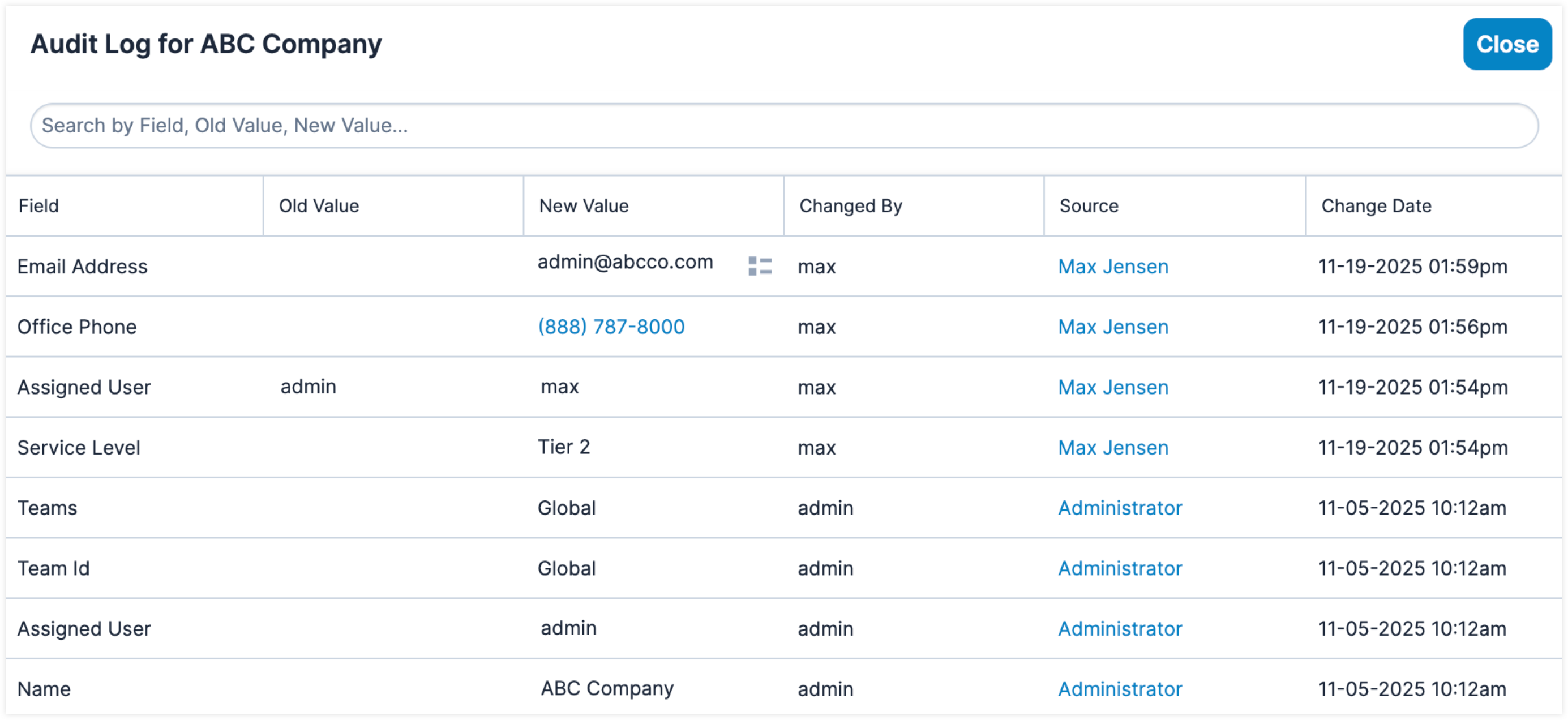Sort by the New Value column header
The height and width of the screenshot is (720, 1568).
[584, 205]
